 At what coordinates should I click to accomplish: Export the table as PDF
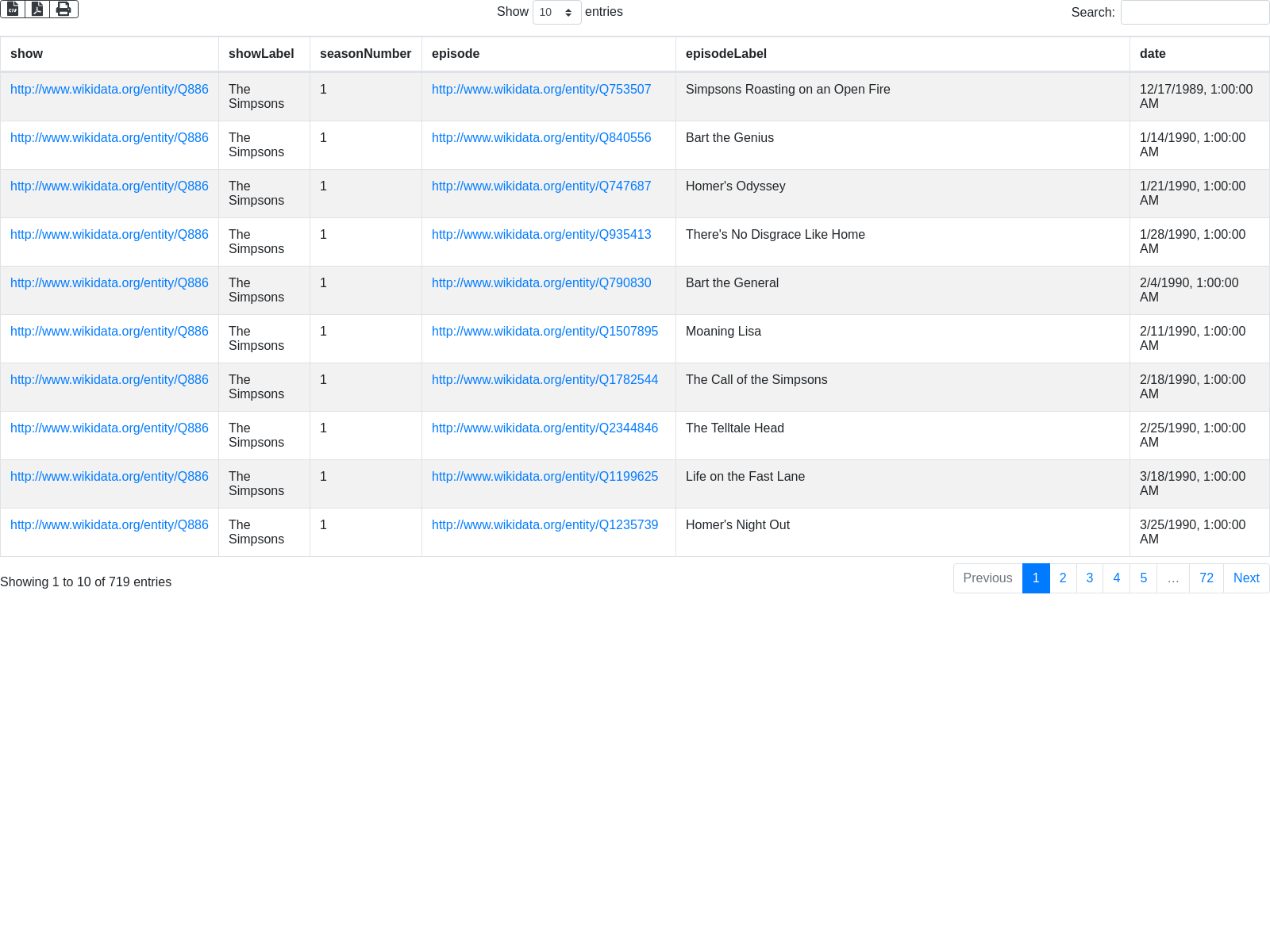pyautogui.click(x=37, y=9)
